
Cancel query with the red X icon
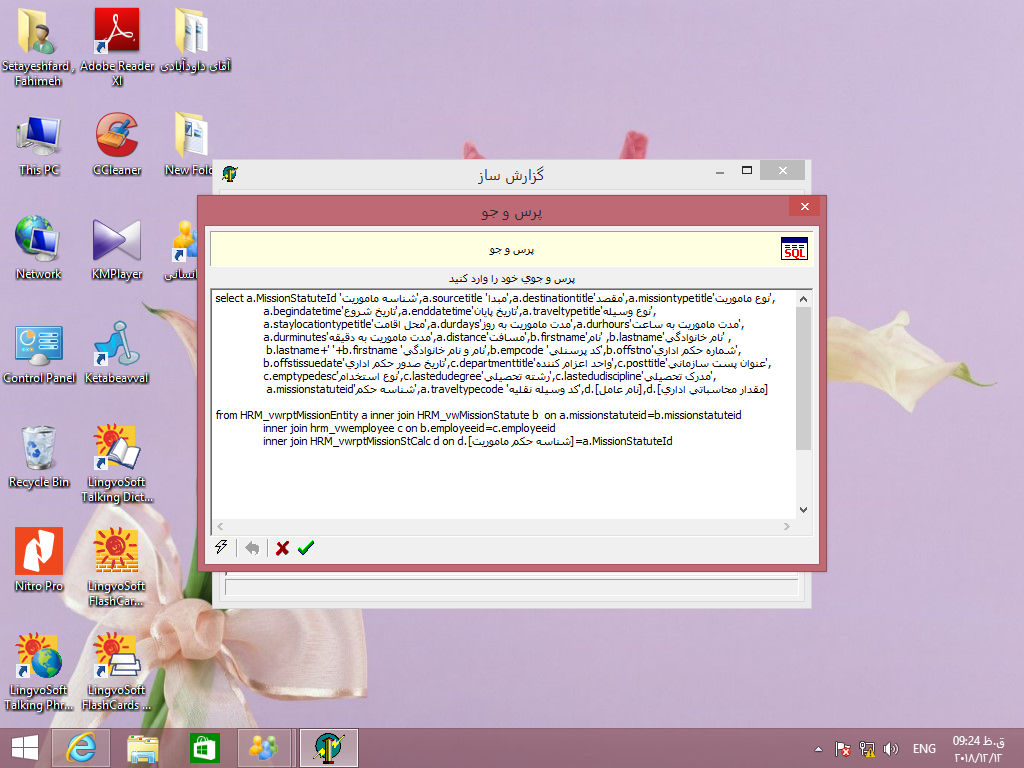pyautogui.click(x=282, y=548)
